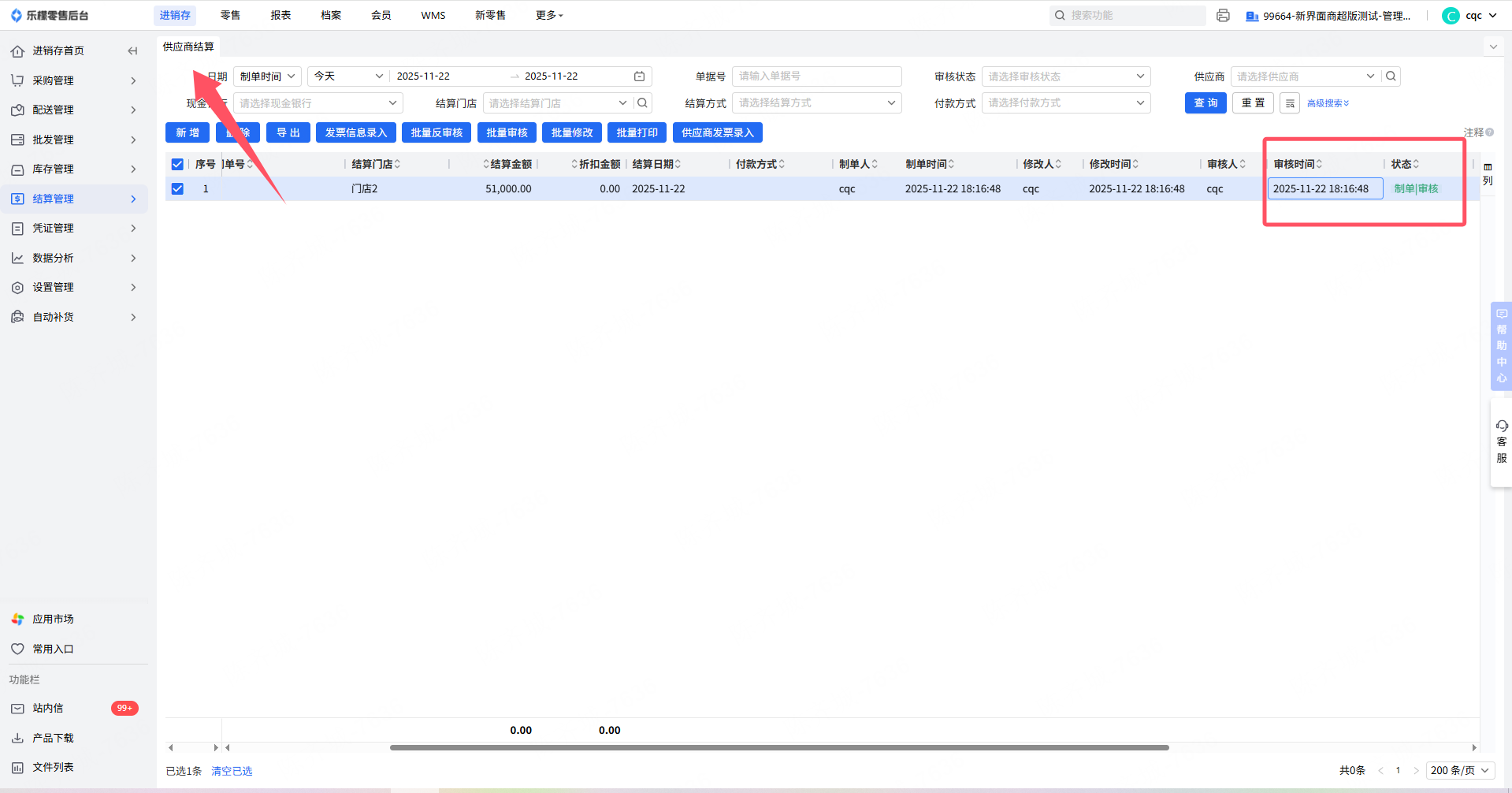
Task: Change the 200 条/页 page size
Action: pos(1460,771)
